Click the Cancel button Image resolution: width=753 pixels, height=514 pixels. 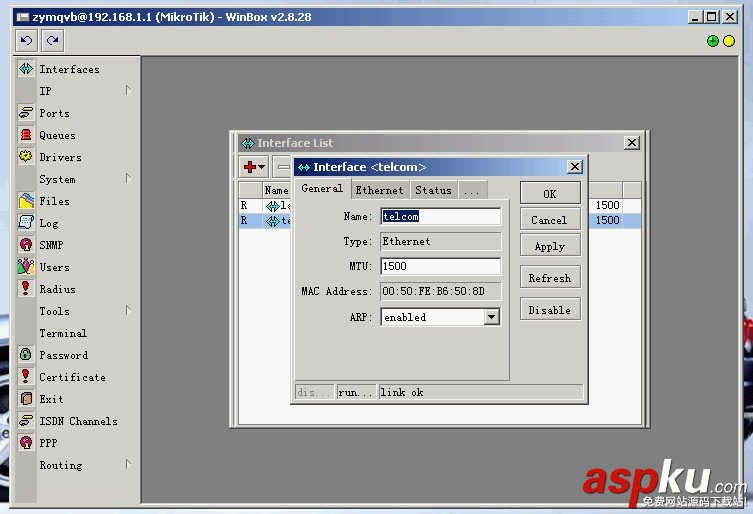click(x=550, y=220)
